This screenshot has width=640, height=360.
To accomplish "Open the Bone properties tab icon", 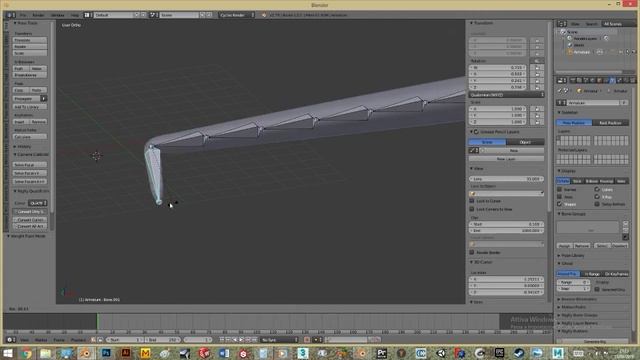I will click(619, 80).
